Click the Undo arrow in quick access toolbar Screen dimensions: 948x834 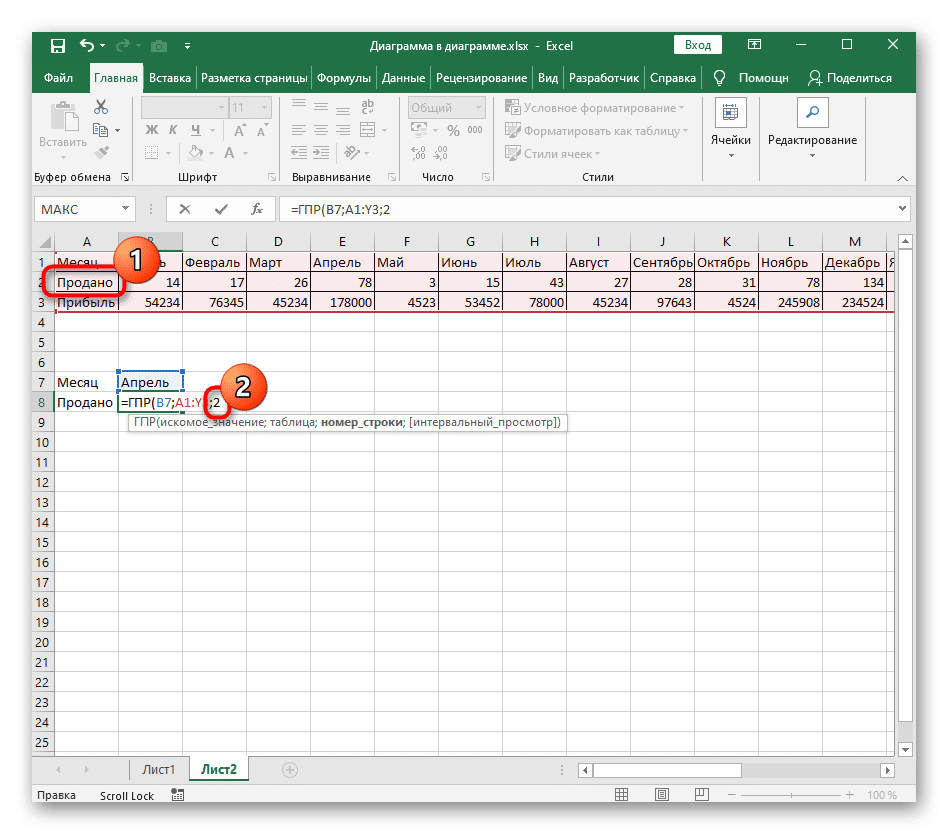(x=87, y=45)
